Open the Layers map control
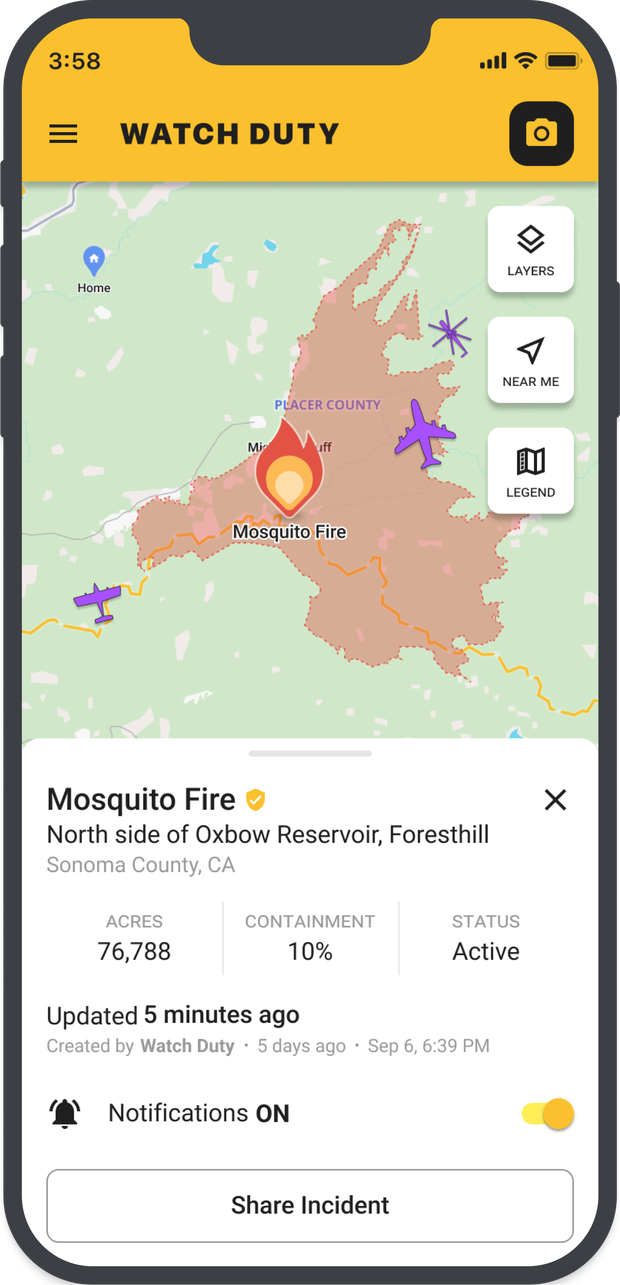This screenshot has width=620, height=1285. tap(530, 249)
